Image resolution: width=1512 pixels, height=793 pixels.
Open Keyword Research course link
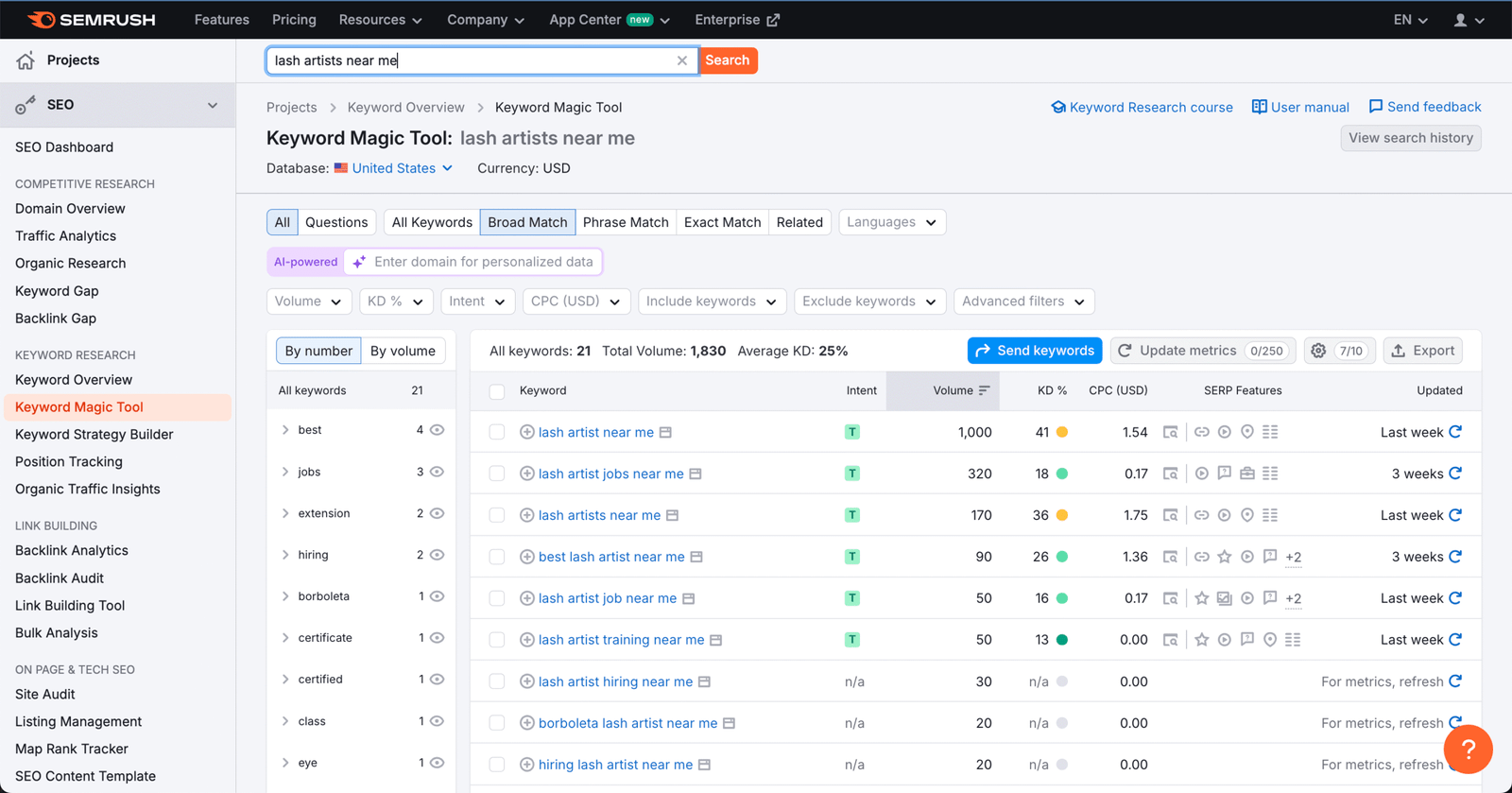1142,108
